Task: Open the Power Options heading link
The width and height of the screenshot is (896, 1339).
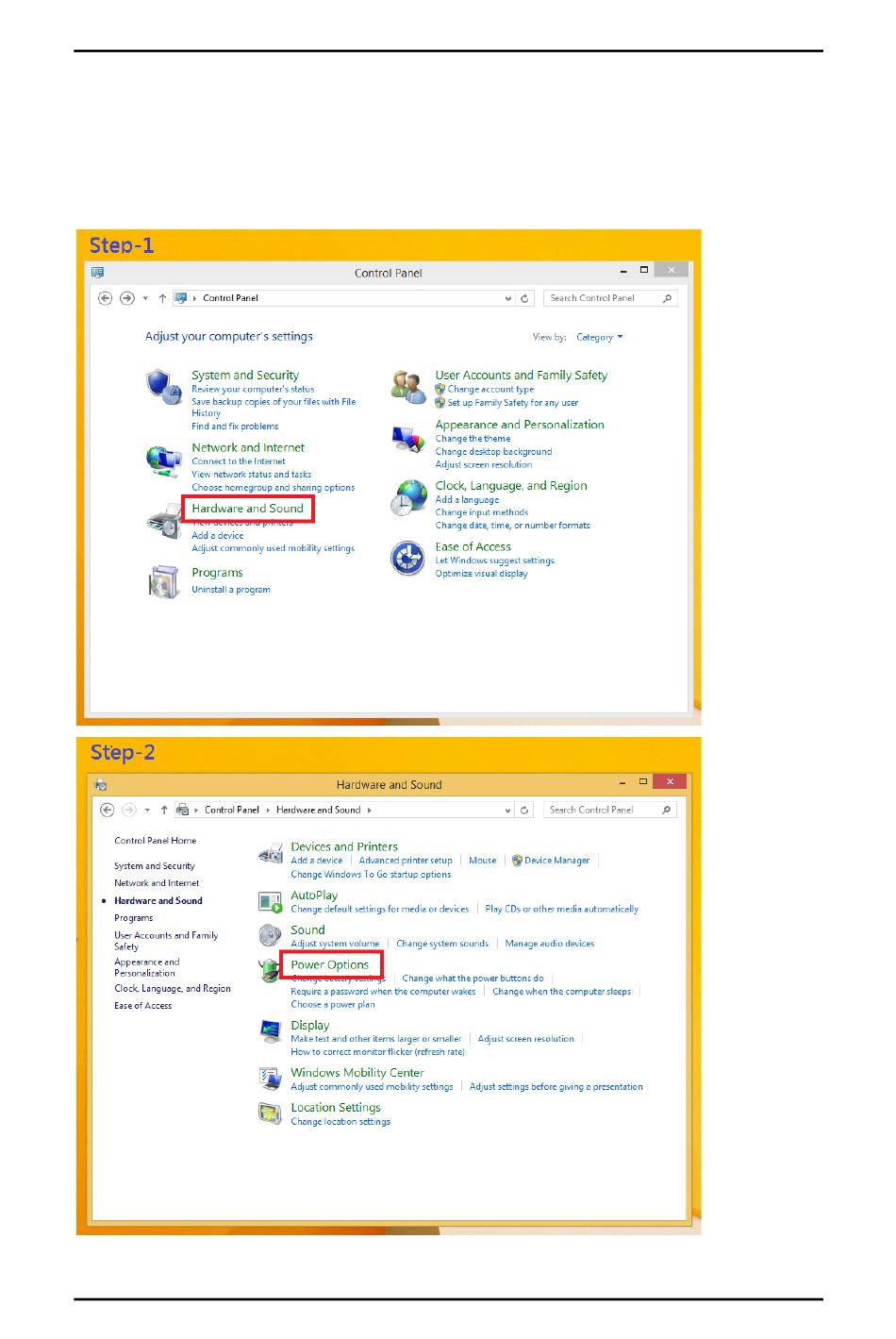Action: tap(330, 965)
